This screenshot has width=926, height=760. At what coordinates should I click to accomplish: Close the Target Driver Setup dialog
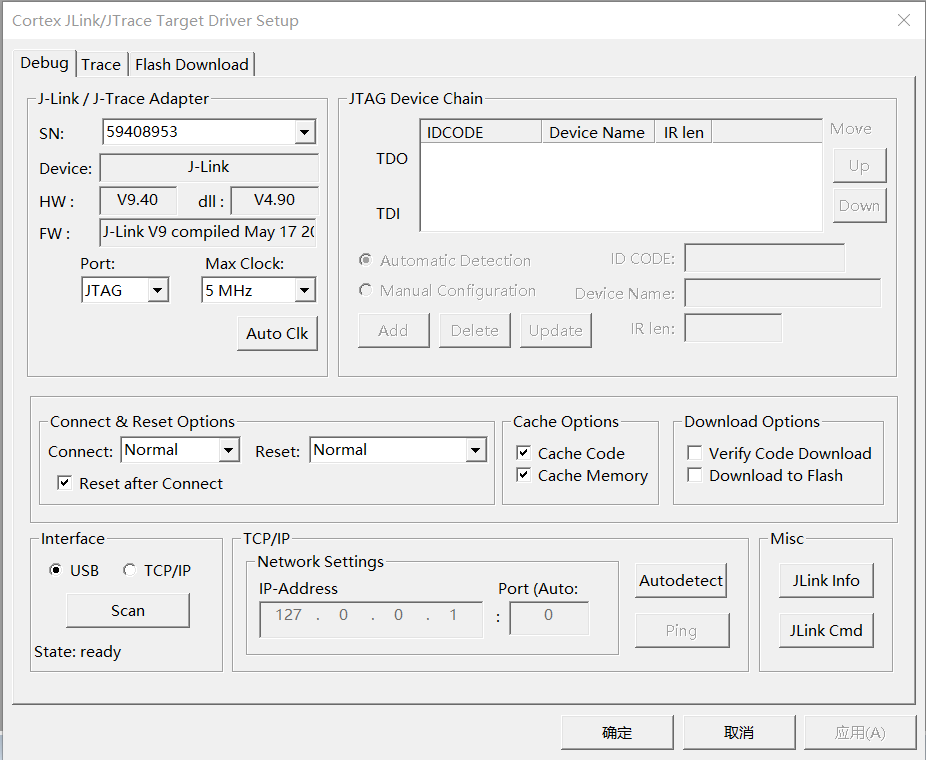click(x=903, y=20)
